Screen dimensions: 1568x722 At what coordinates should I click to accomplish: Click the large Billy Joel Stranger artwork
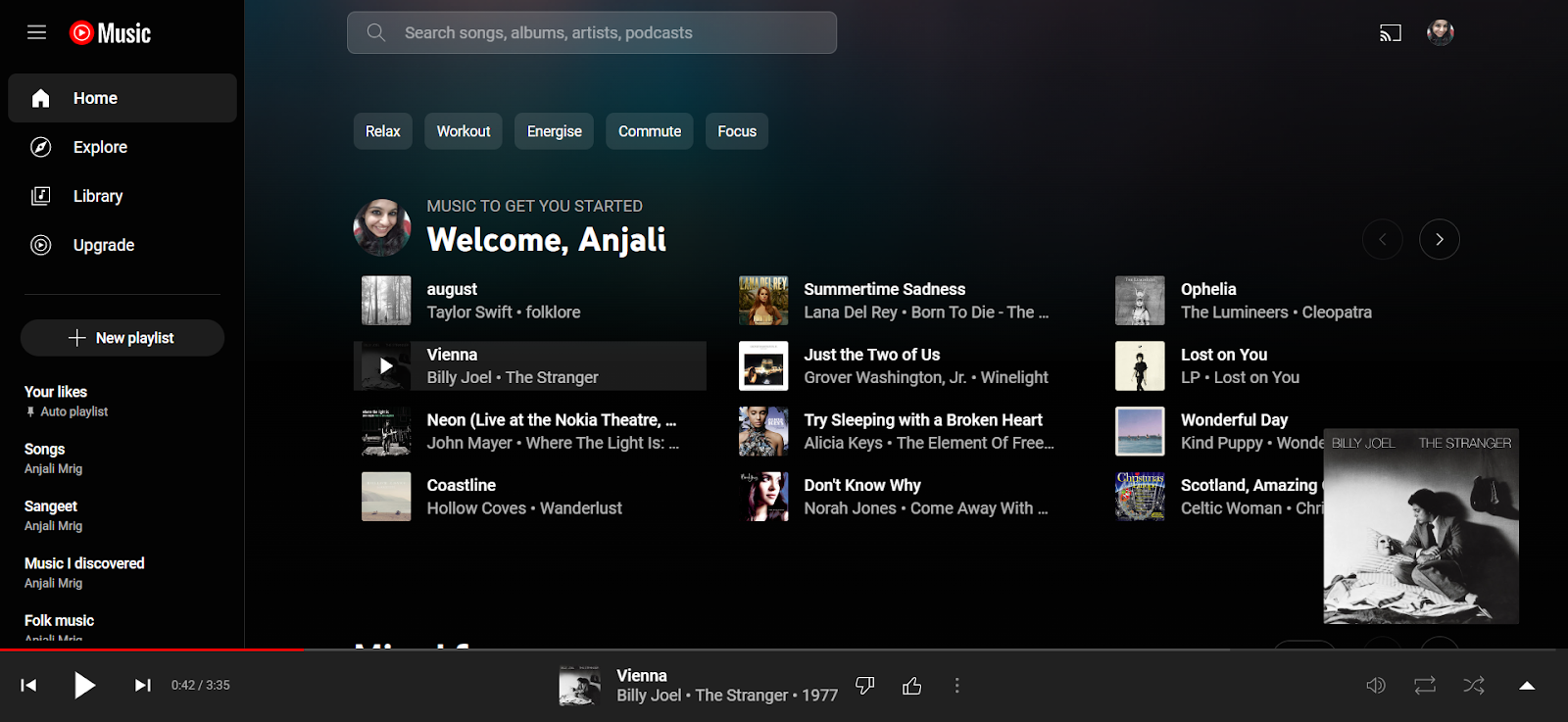[x=1421, y=526]
